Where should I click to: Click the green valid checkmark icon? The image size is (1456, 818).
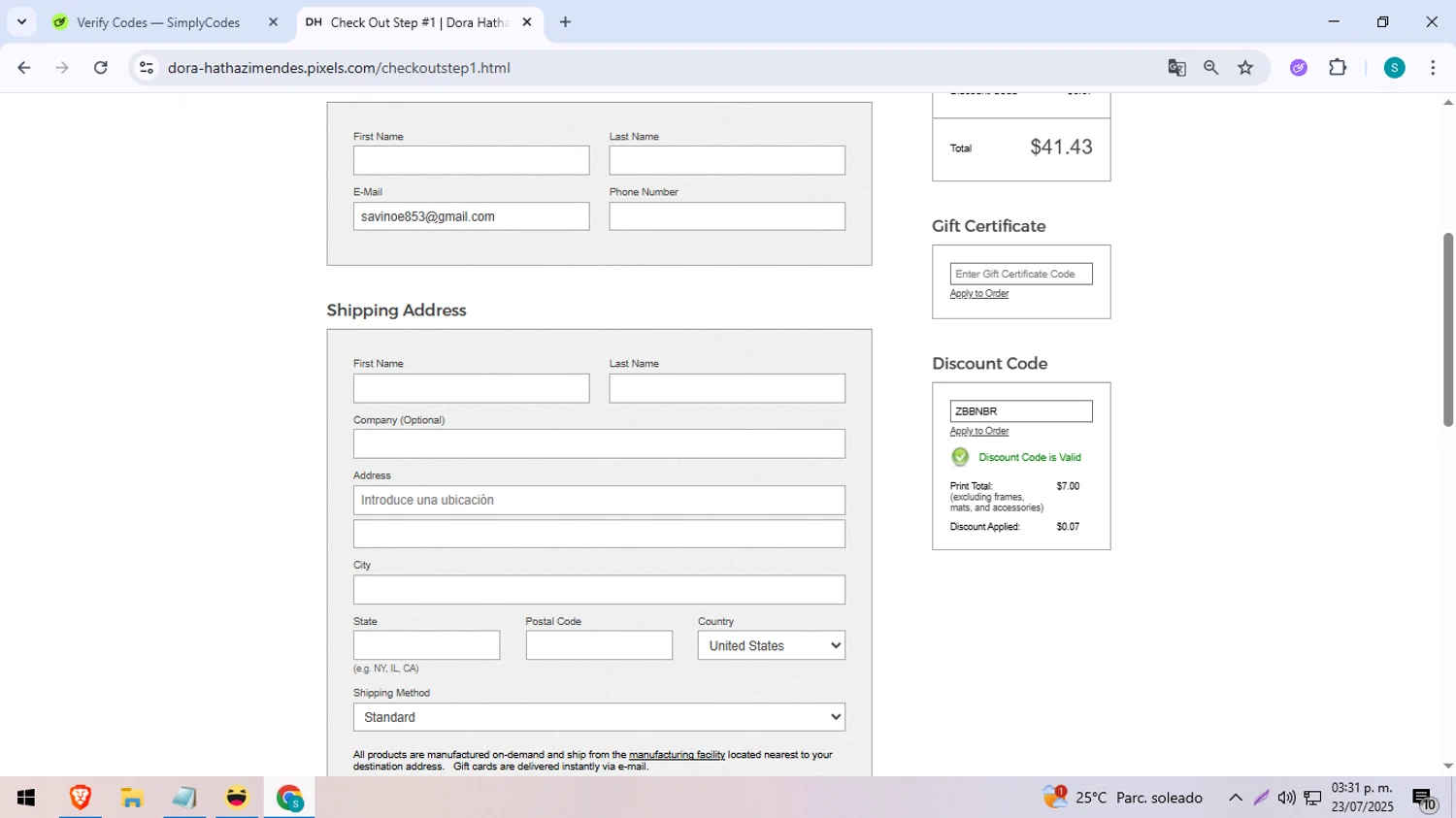click(x=960, y=457)
